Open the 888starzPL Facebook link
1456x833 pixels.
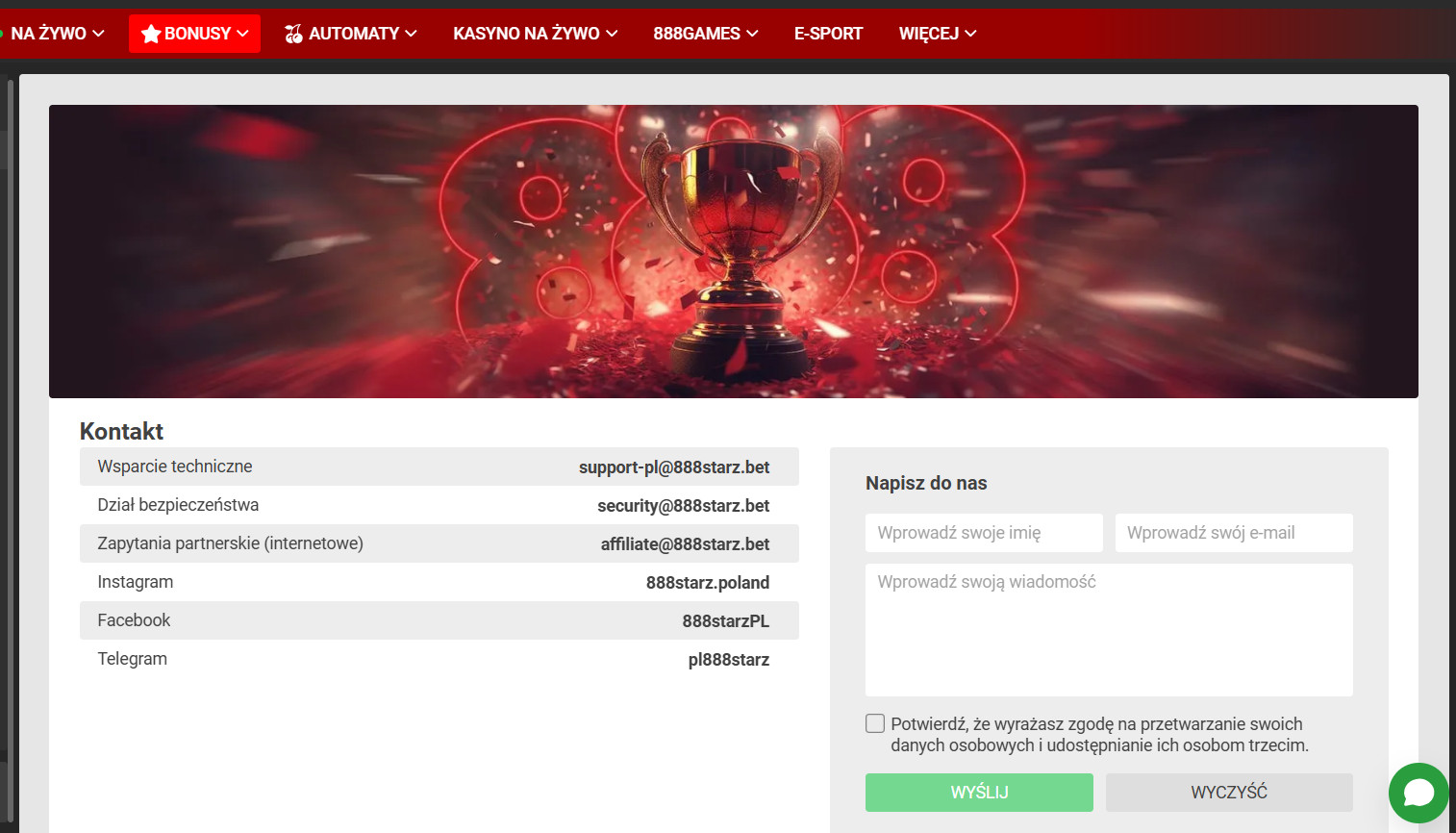(726, 621)
